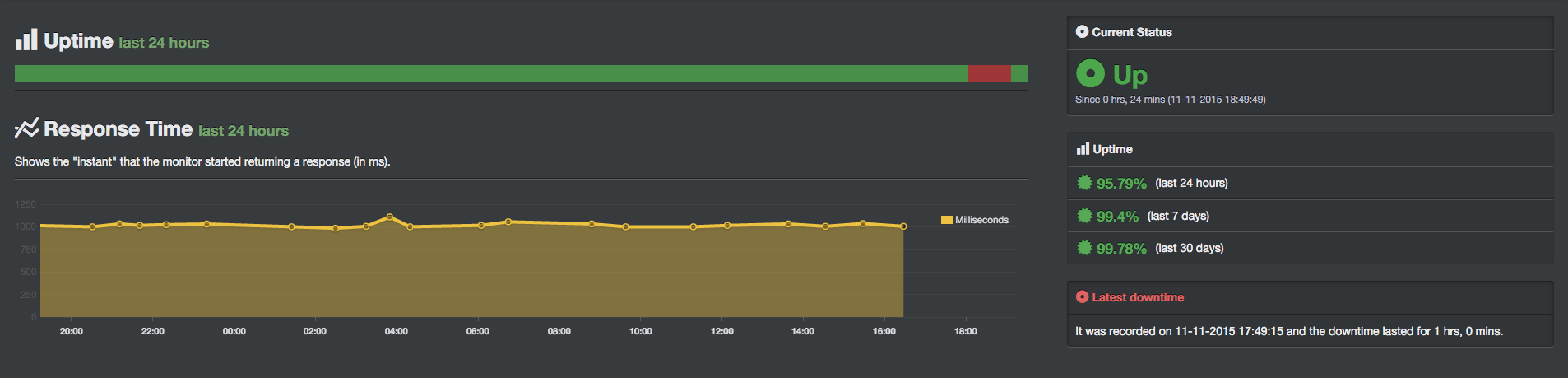The image size is (1568, 378).
Task: Click green badge icon next to 99.78%
Action: point(1084,248)
